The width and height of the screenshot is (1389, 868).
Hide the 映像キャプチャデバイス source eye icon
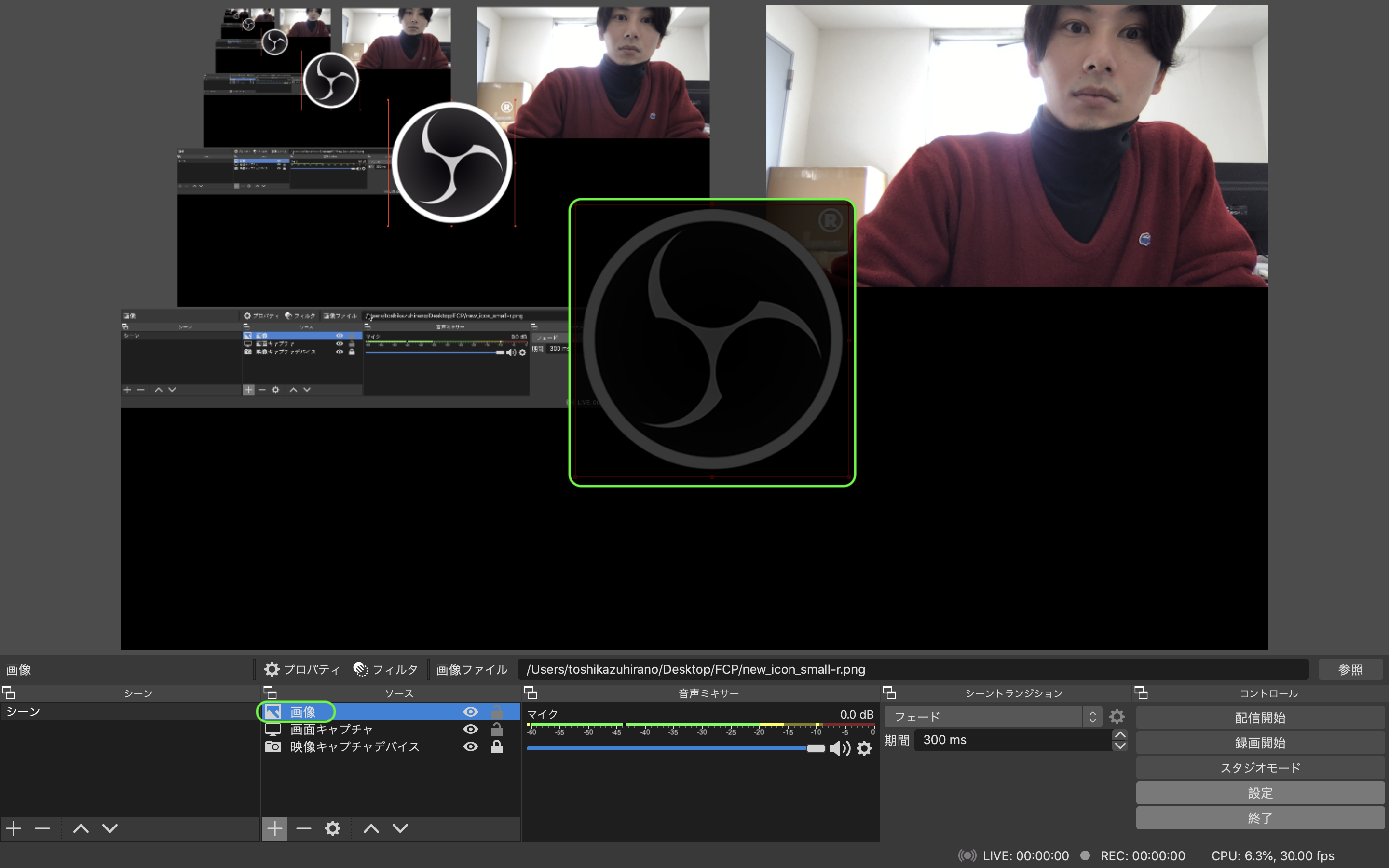[x=471, y=746]
